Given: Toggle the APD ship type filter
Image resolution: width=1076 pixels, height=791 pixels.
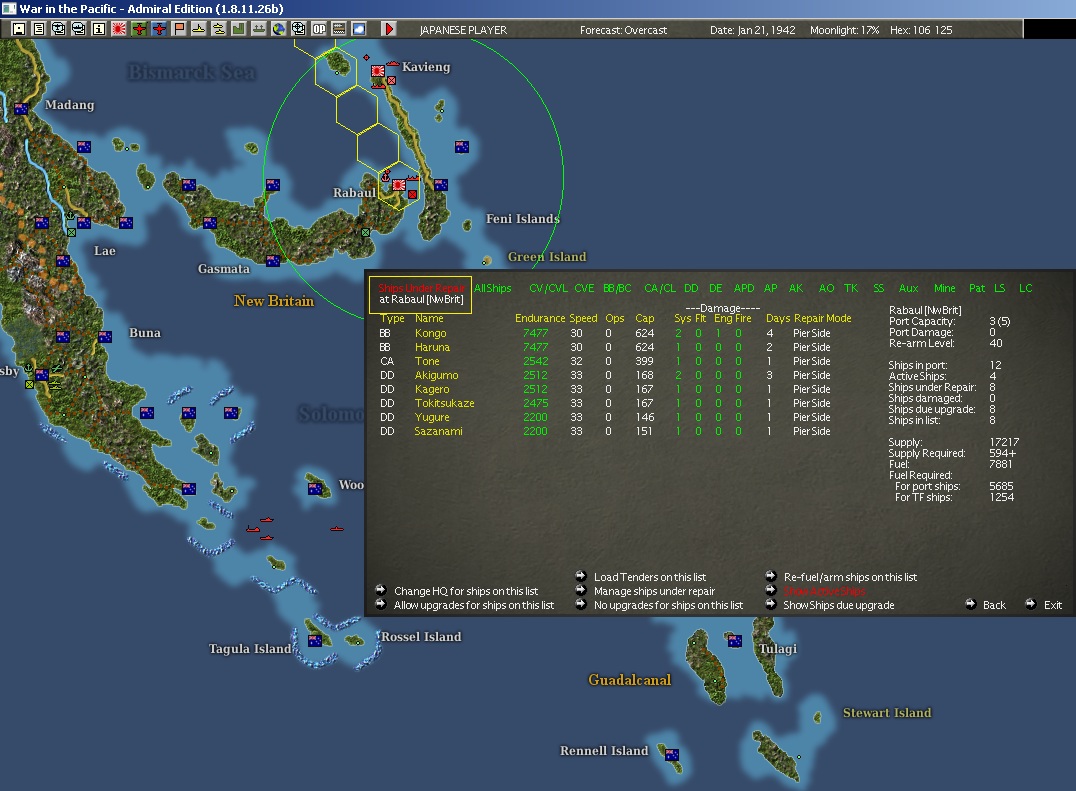Looking at the screenshot, I should pyautogui.click(x=744, y=288).
